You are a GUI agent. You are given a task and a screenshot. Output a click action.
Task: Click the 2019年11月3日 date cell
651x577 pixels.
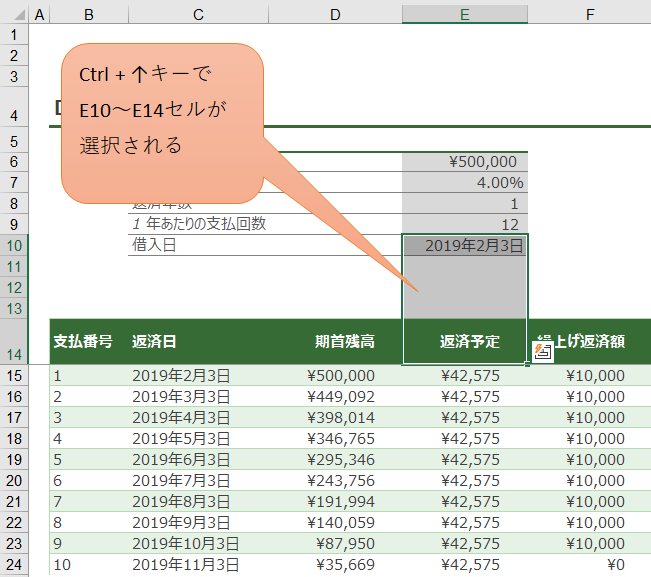(x=198, y=565)
